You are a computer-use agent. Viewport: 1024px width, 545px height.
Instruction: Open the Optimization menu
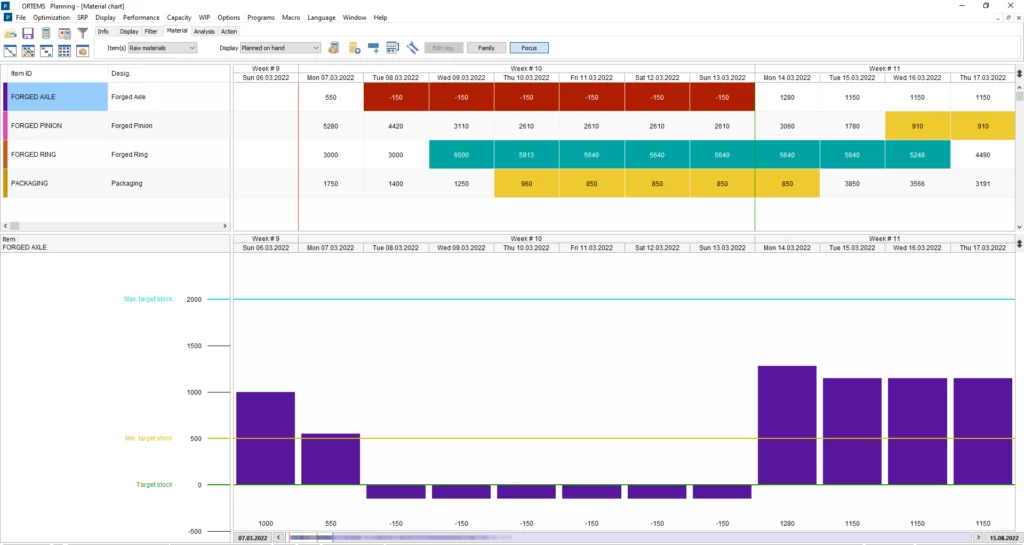(51, 18)
